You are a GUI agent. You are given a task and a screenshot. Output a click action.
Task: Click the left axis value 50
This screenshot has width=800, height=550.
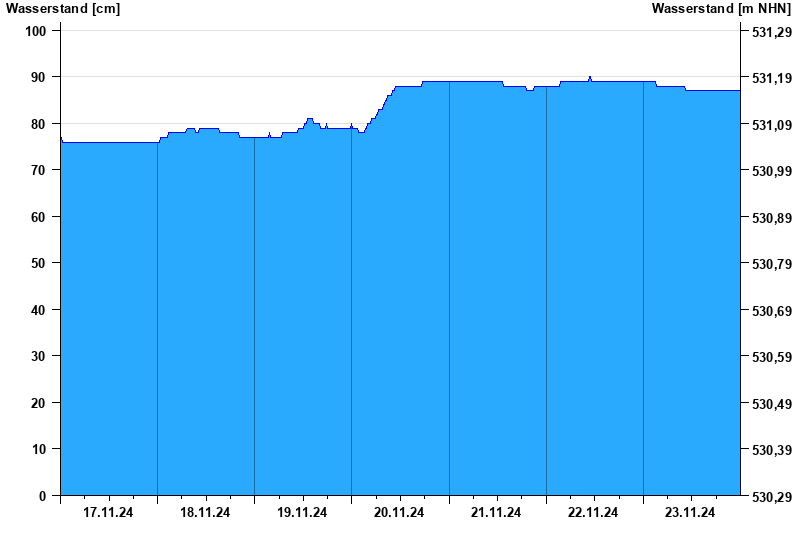click(38, 263)
